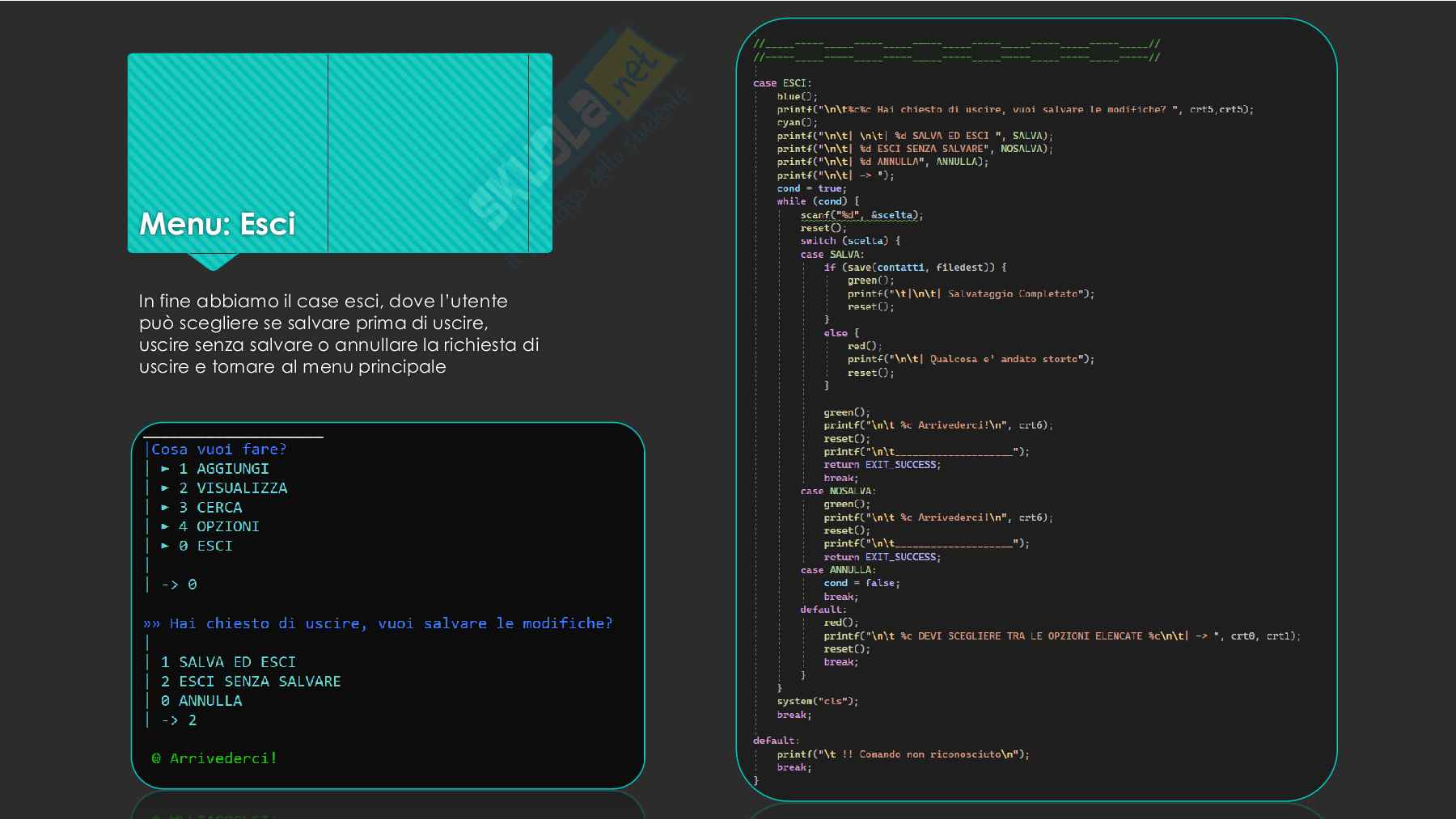Click the arrow bullet beside ESCI
The height and width of the screenshot is (819, 1456).
coord(165,547)
